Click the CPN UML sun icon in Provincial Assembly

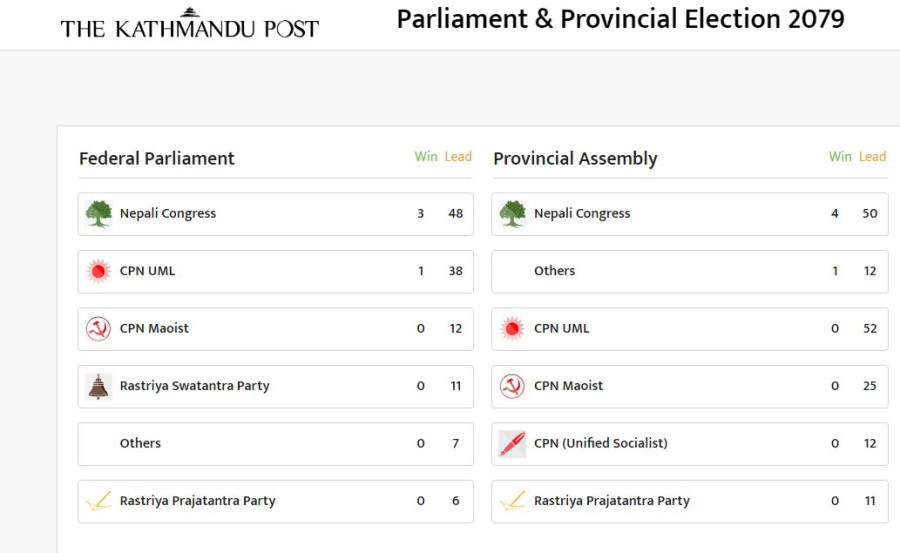pos(512,329)
